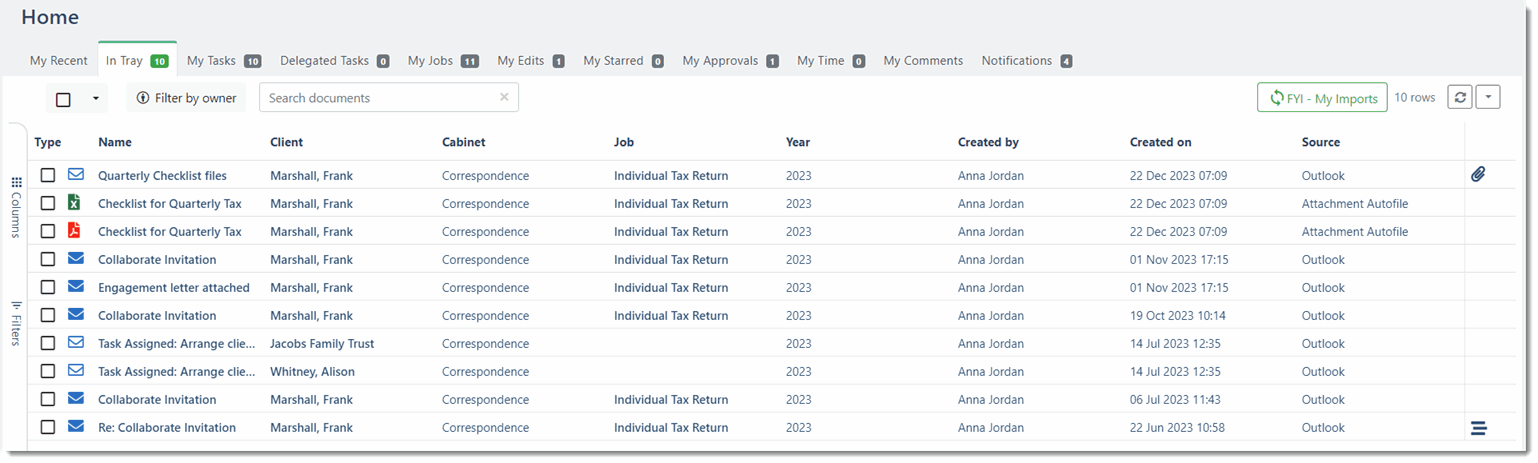Click the paperclip attachment icon on Quarterly Checklist files
Viewport: 1538px width, 463px height.
point(1478,175)
